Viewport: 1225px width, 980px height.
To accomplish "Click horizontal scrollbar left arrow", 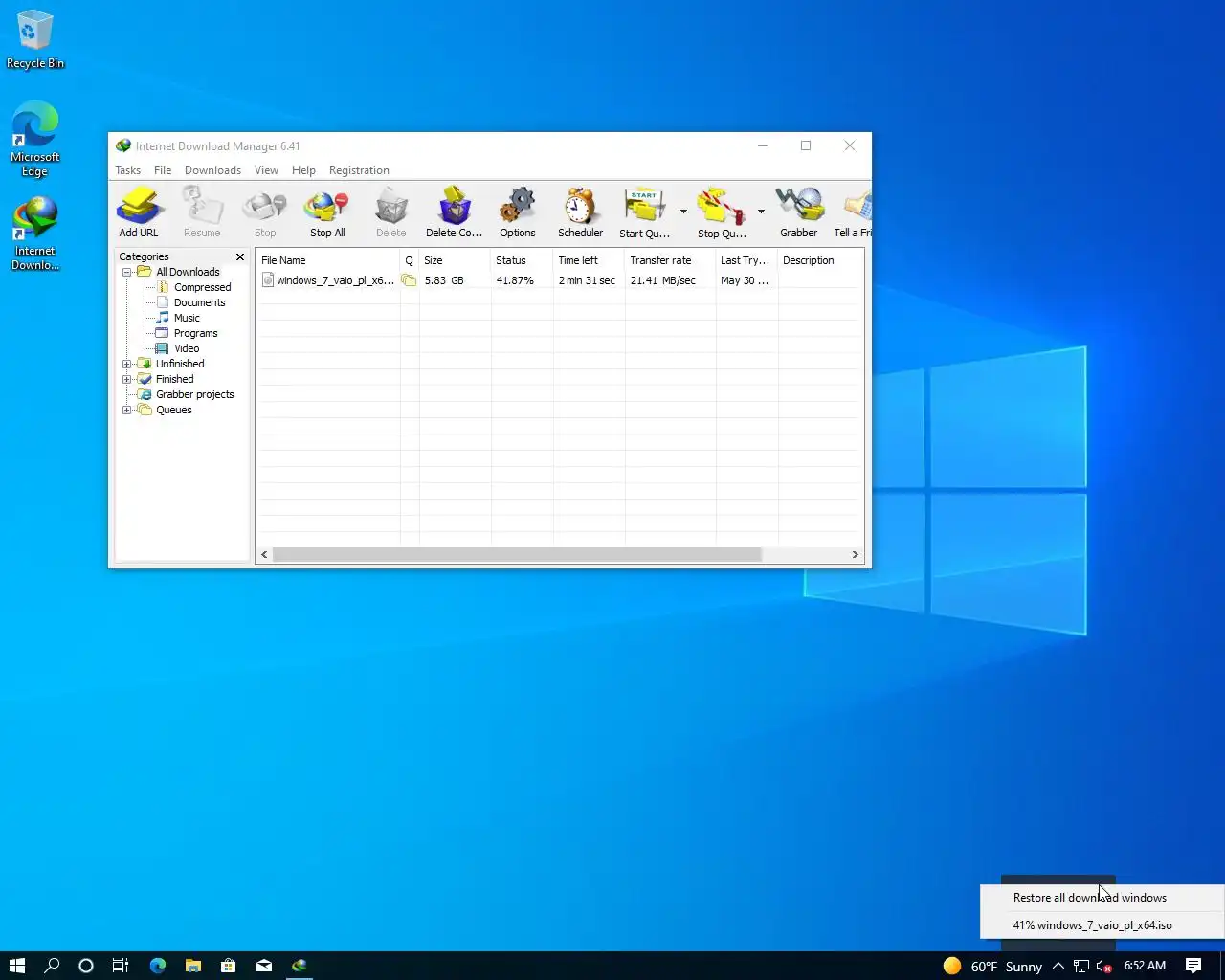I will click(265, 554).
